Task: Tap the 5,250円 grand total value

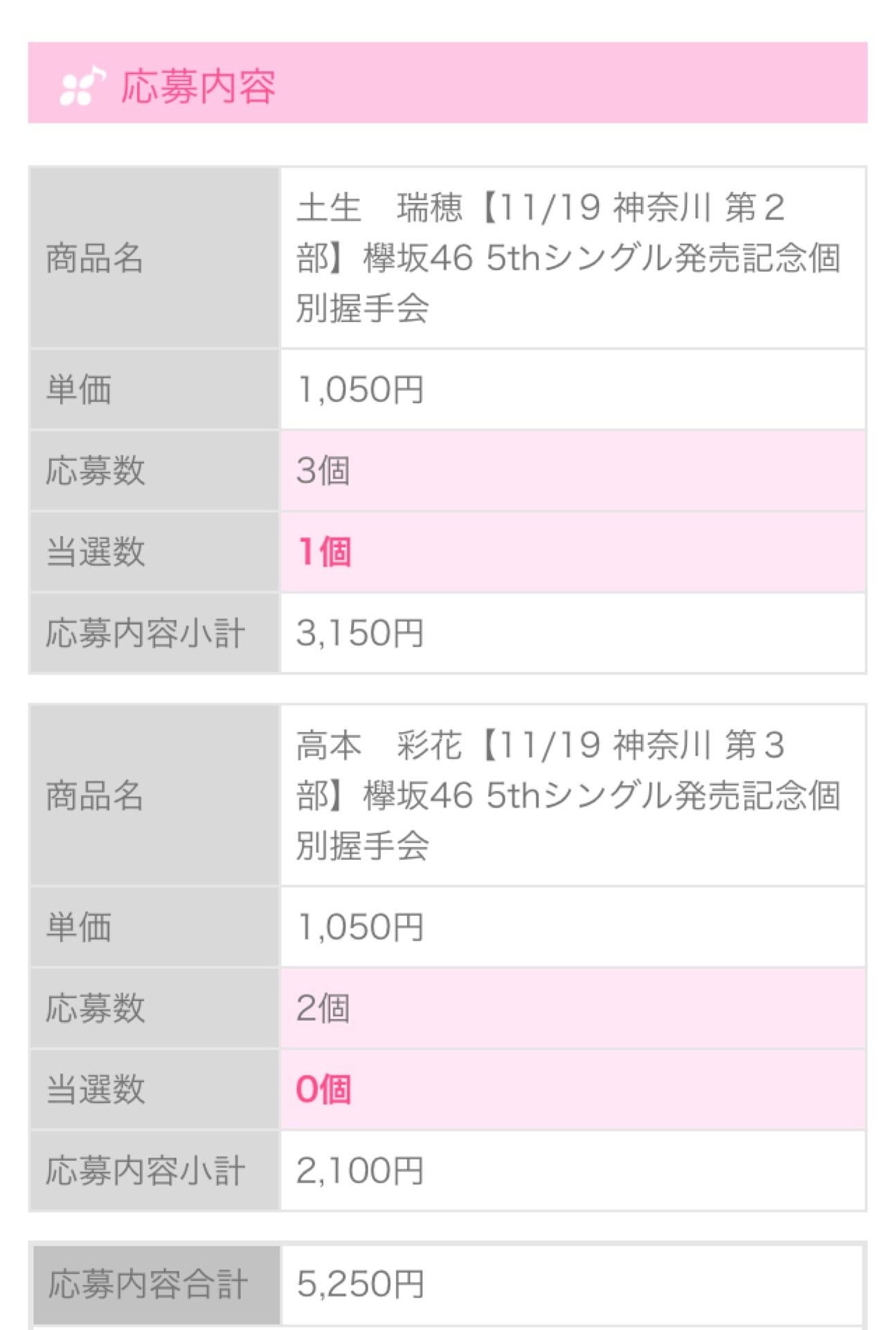Action: tap(360, 1284)
